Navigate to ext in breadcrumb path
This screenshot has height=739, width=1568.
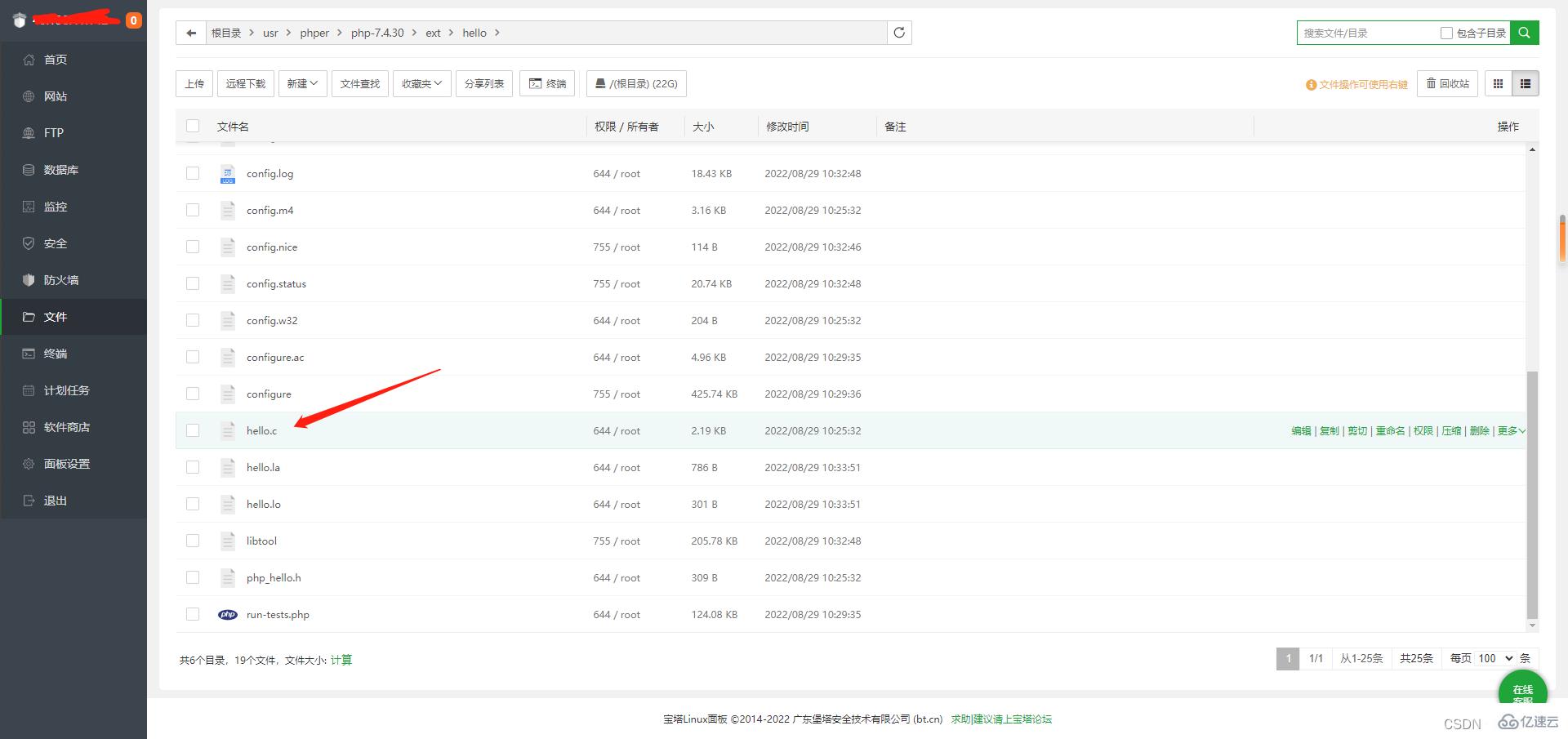(433, 33)
